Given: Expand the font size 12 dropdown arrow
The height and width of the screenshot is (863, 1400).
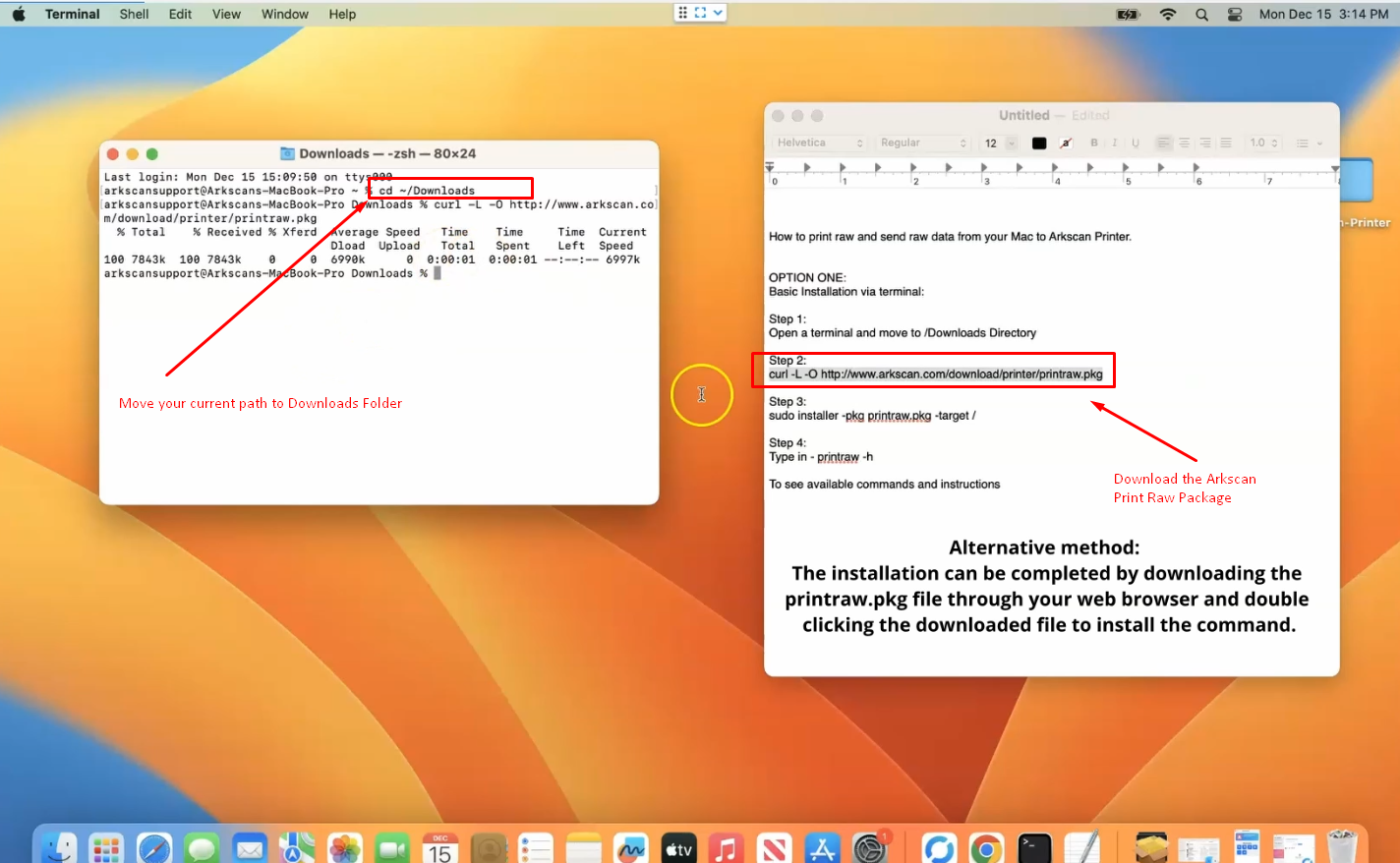Looking at the screenshot, I should click(x=1011, y=143).
